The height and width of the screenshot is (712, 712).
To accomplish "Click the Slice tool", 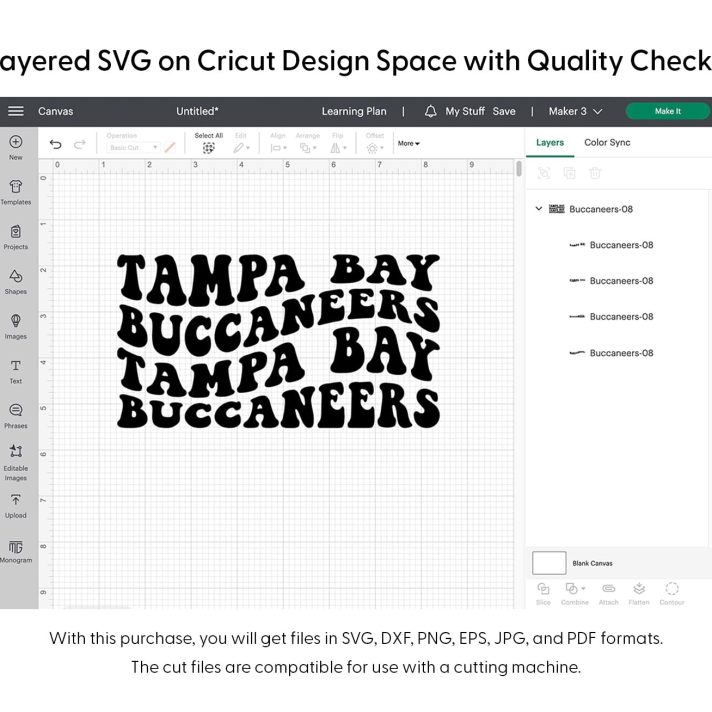I will 543,594.
